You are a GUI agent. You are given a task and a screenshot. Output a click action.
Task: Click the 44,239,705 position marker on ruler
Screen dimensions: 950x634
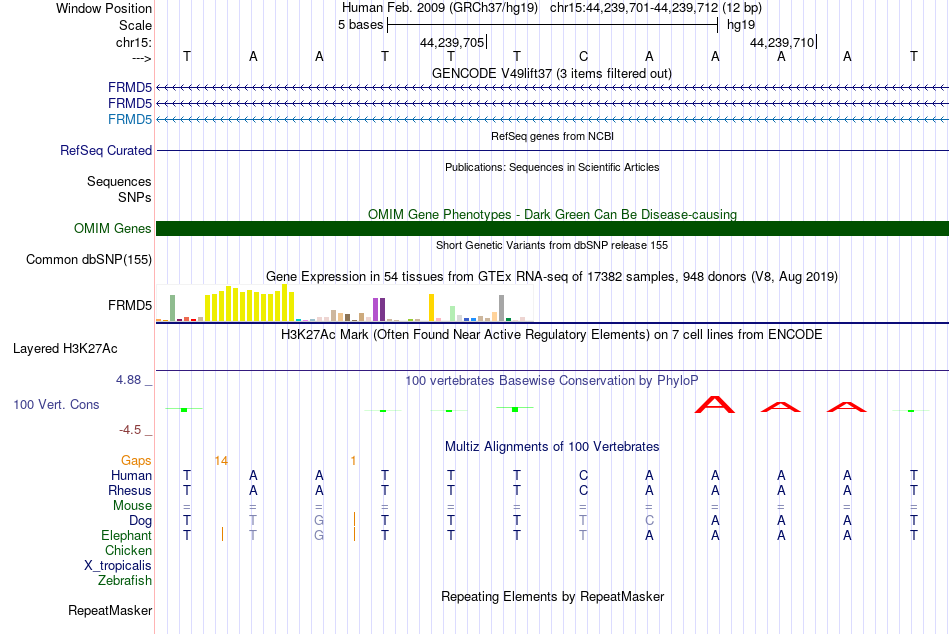tap(453, 42)
